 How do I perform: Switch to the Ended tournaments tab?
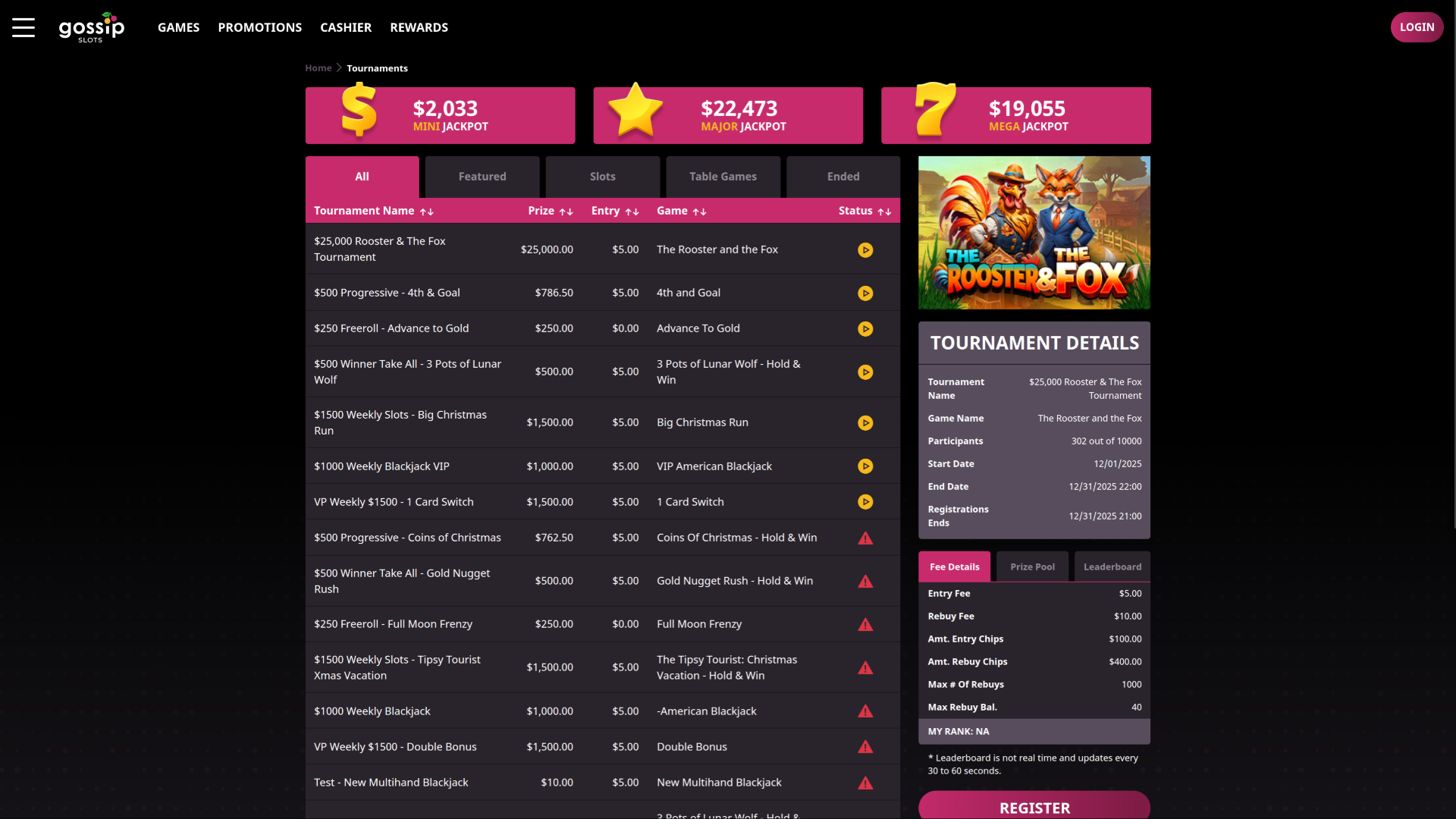(x=843, y=176)
